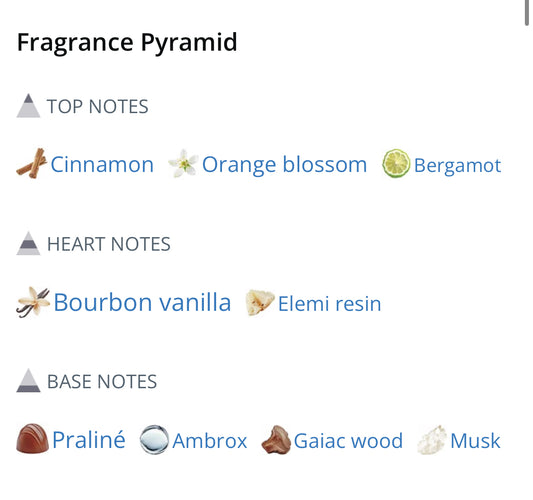The image size is (533, 500).
Task: Click the cinnamon sticks icon
Action: tap(32, 163)
